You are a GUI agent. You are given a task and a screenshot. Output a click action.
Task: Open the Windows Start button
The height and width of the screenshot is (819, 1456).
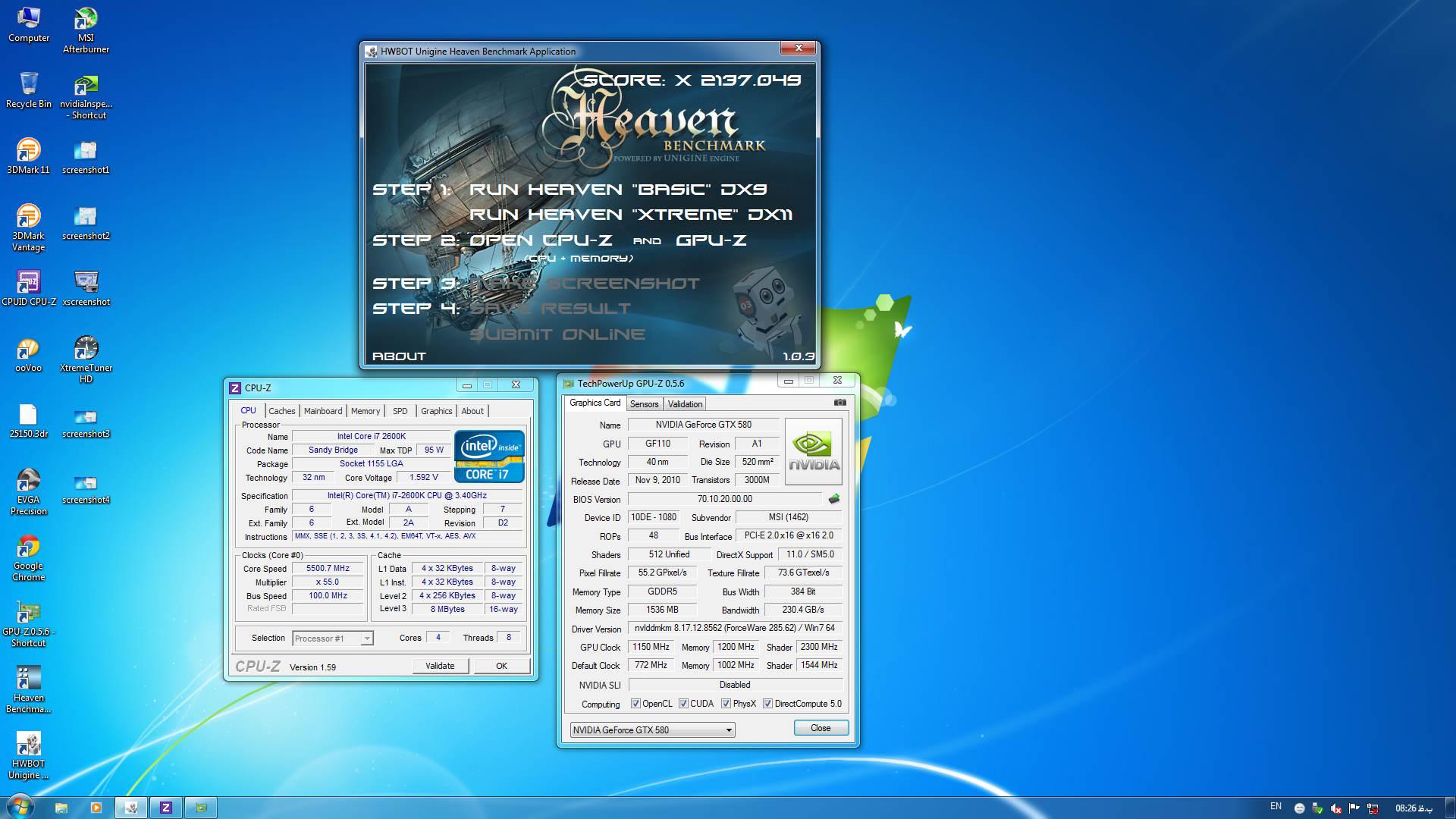coord(20,807)
